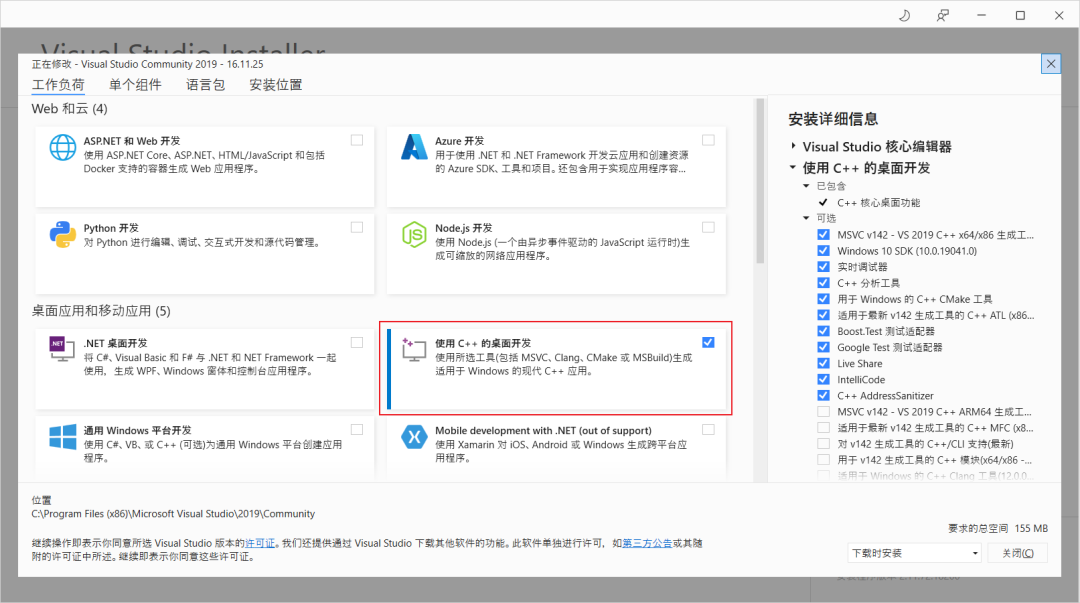Expand Visual Studio 核心编辑器 section

(793, 146)
